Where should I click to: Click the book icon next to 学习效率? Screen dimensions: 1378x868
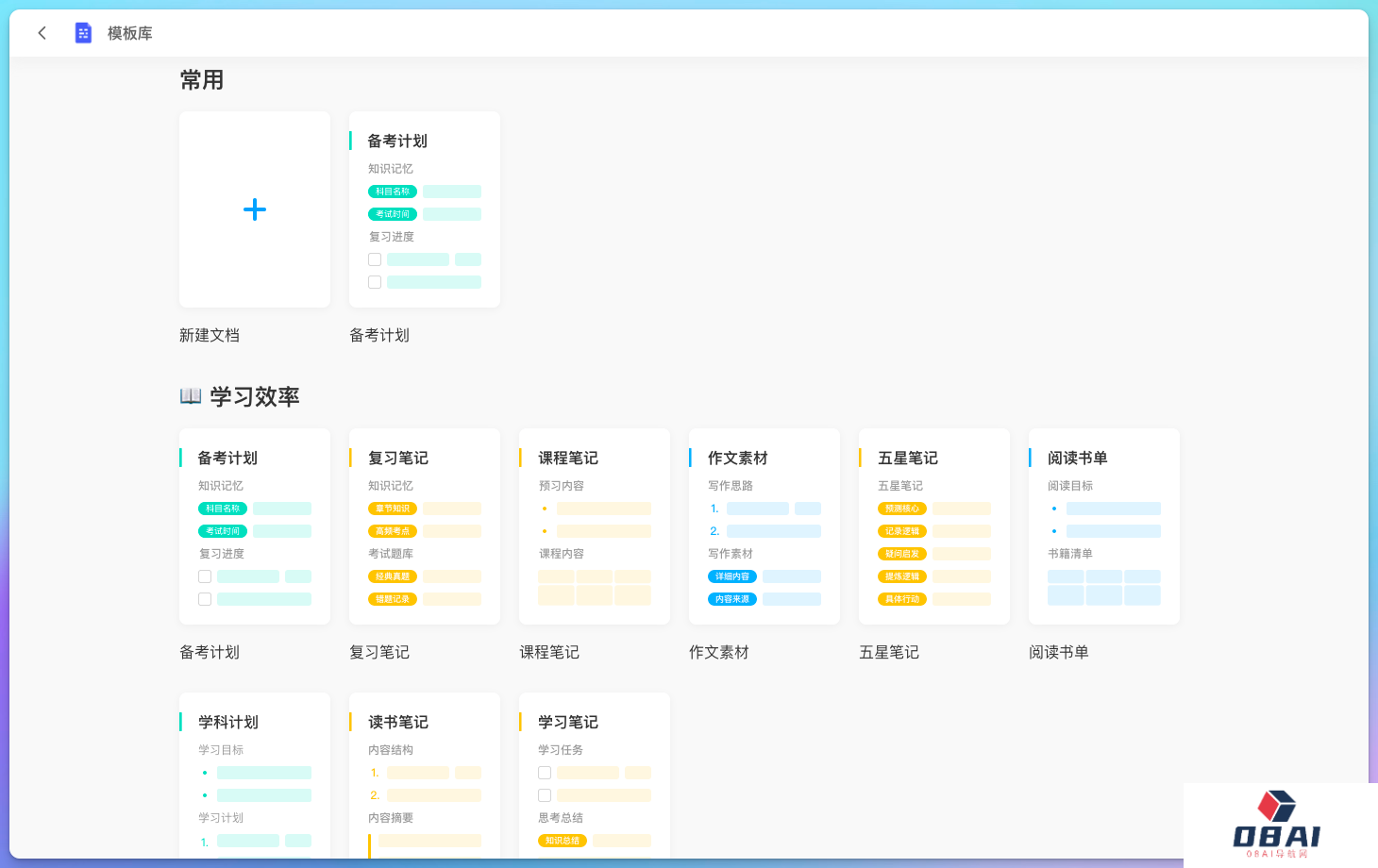[x=191, y=396]
